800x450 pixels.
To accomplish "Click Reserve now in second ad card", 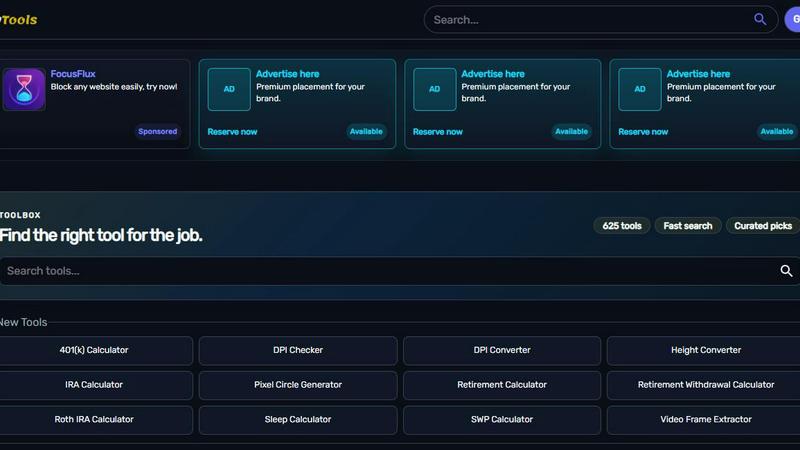I will [438, 132].
